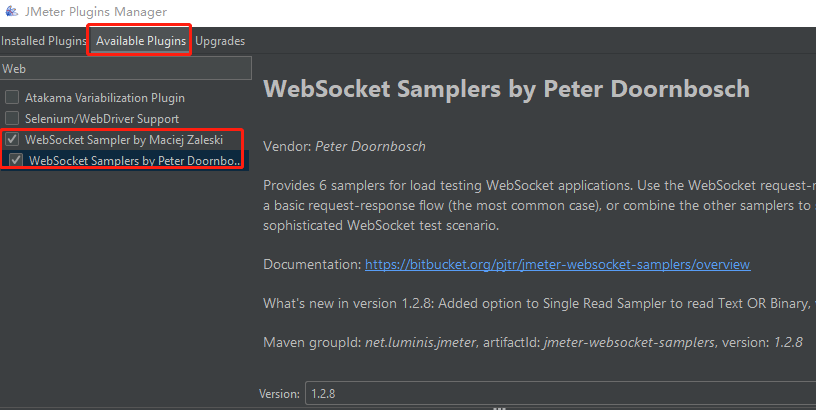Go to the Upgrades tab
This screenshot has width=816, height=410.
point(220,41)
